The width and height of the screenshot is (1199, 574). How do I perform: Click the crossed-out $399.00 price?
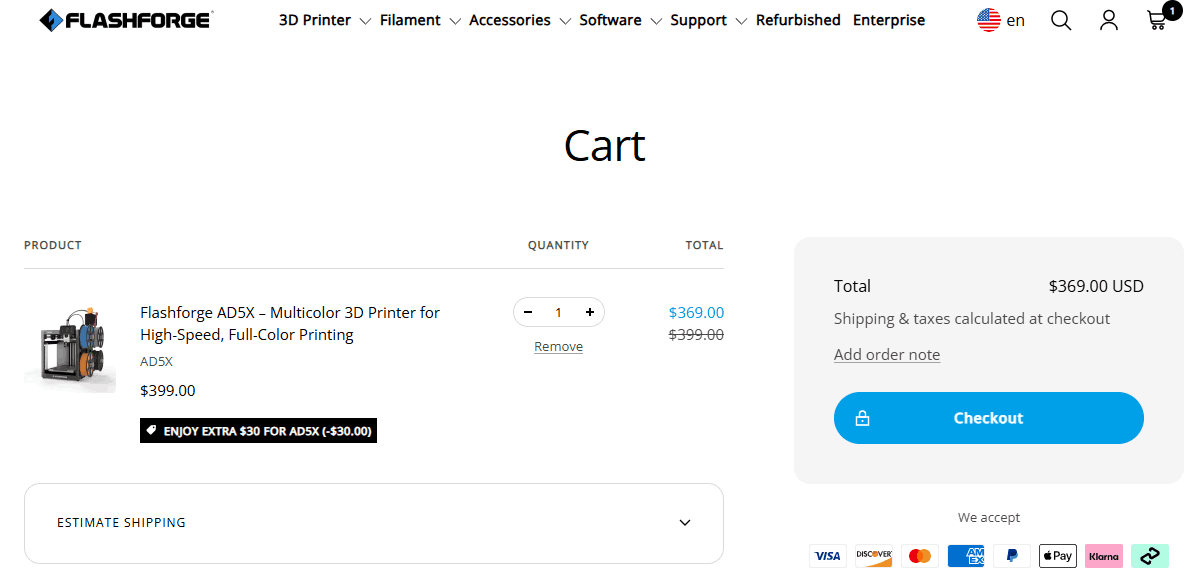pyautogui.click(x=696, y=335)
